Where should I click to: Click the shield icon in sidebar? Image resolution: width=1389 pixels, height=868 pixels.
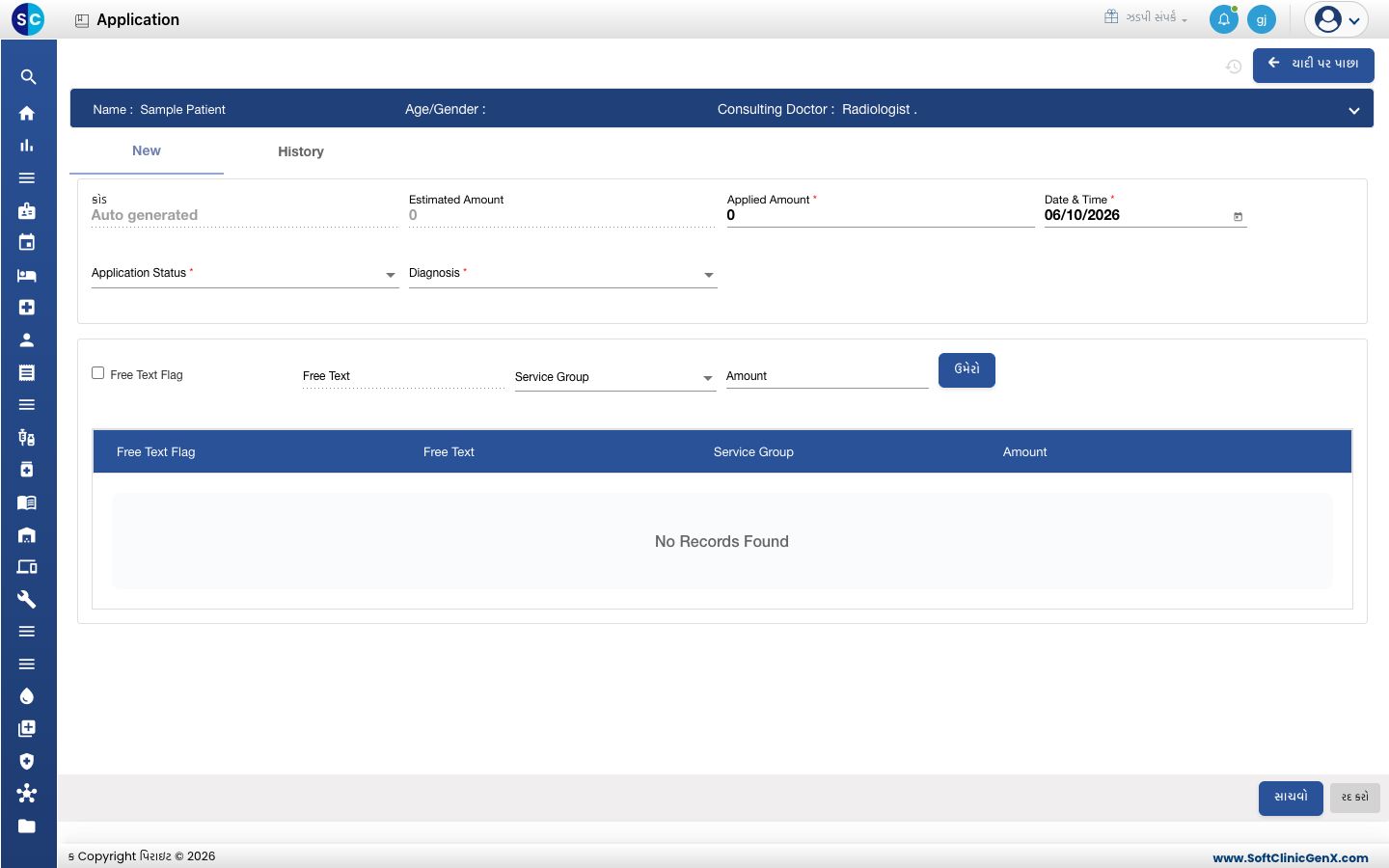tap(27, 761)
